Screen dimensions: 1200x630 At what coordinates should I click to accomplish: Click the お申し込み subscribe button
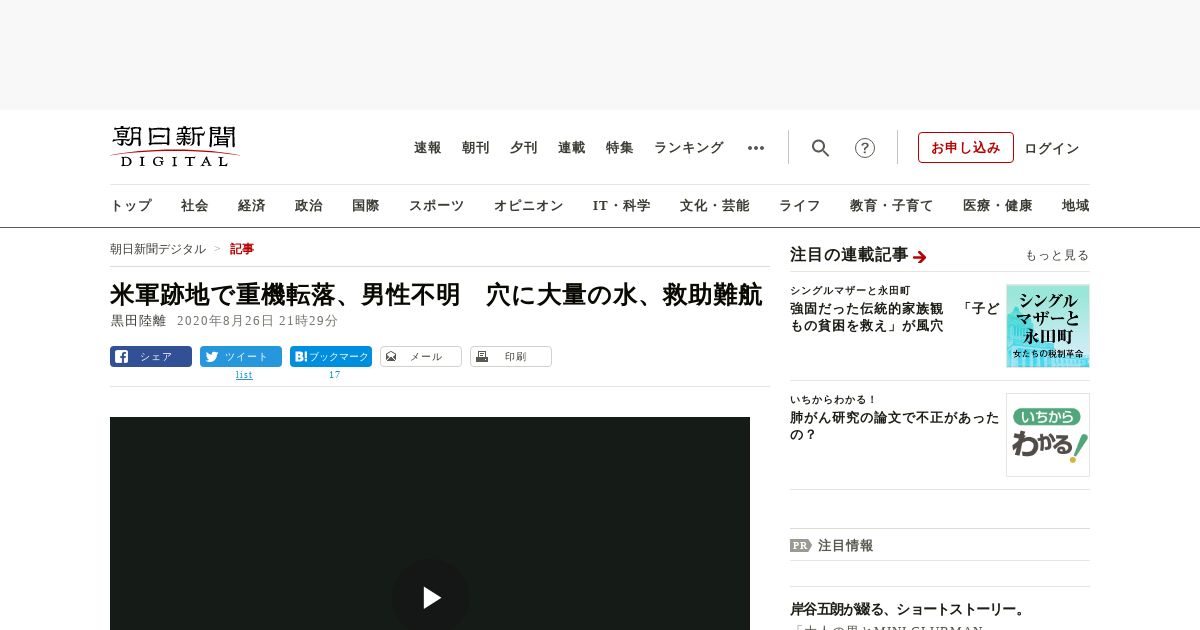[966, 148]
